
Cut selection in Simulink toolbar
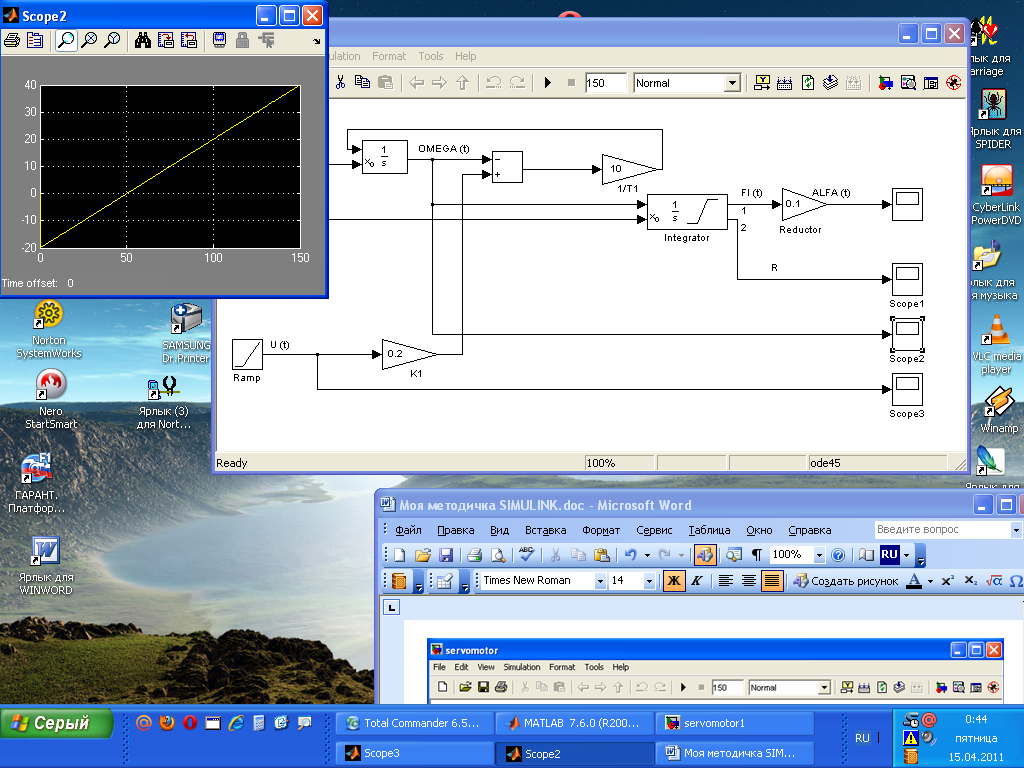[x=340, y=82]
